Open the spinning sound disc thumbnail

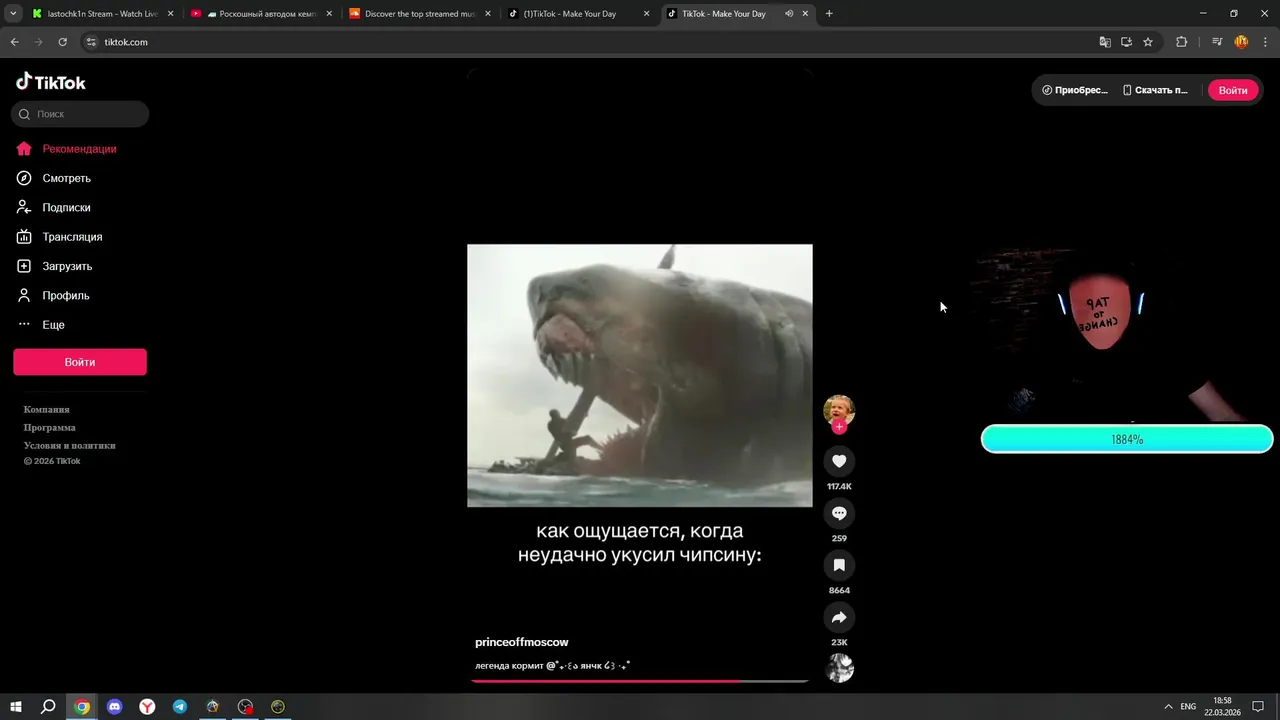coord(840,668)
